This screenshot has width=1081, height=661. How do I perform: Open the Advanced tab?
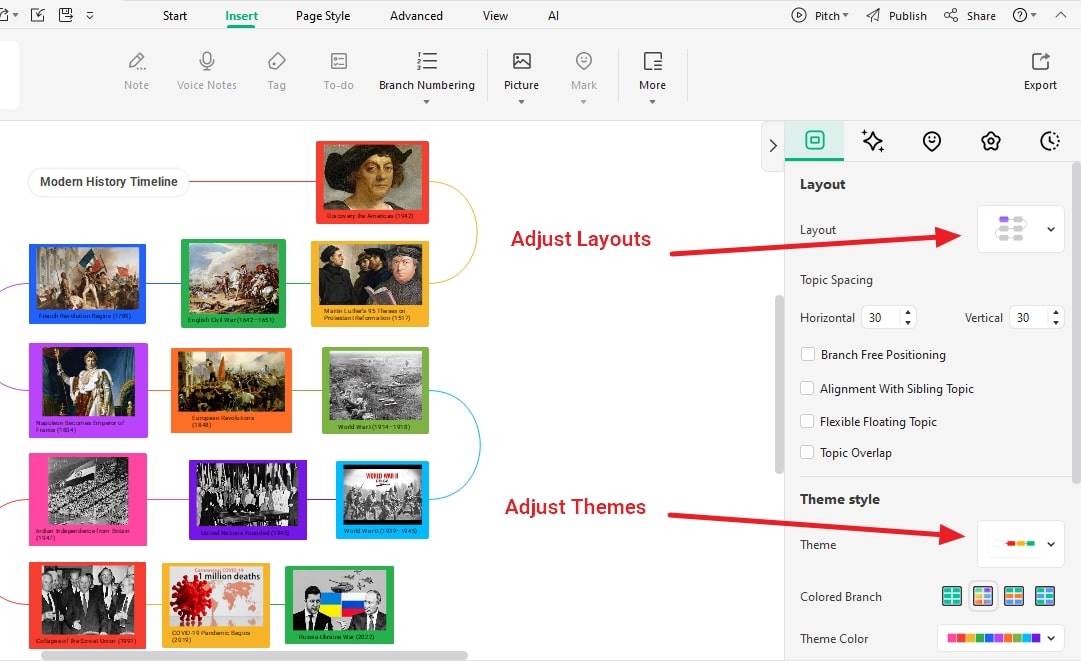(x=416, y=16)
